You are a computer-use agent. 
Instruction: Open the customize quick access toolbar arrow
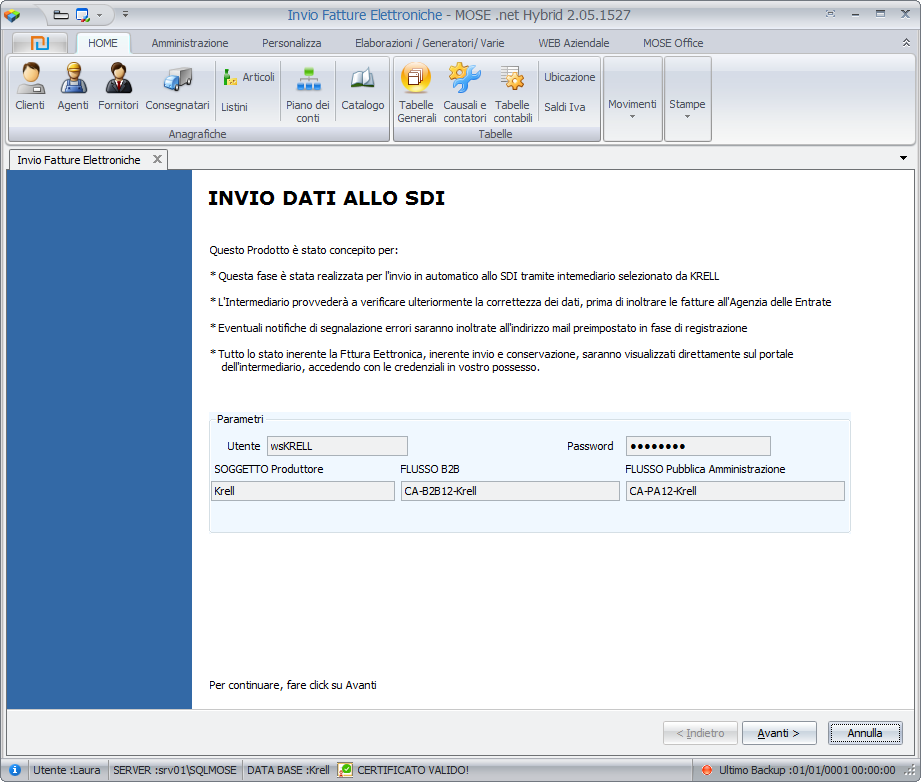125,14
